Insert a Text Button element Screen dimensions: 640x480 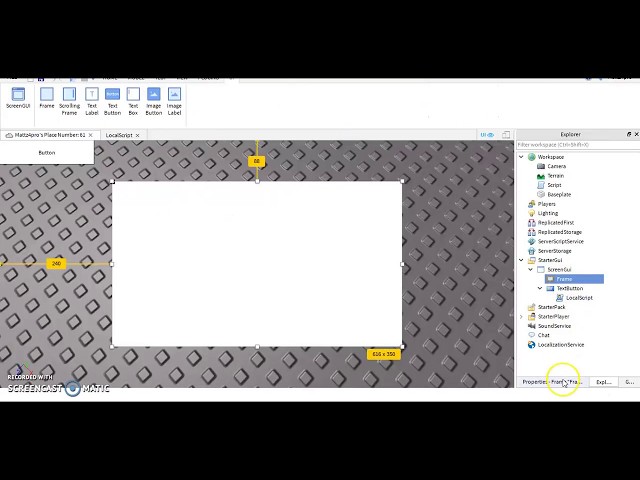pos(112,101)
